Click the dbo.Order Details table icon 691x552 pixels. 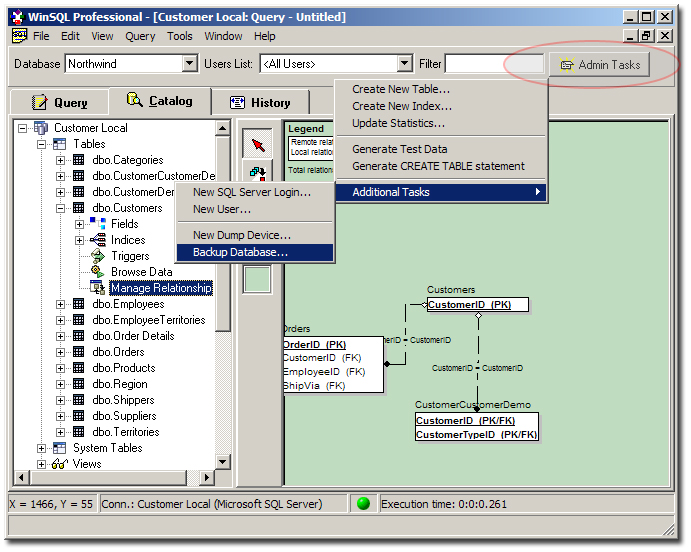click(x=78, y=336)
